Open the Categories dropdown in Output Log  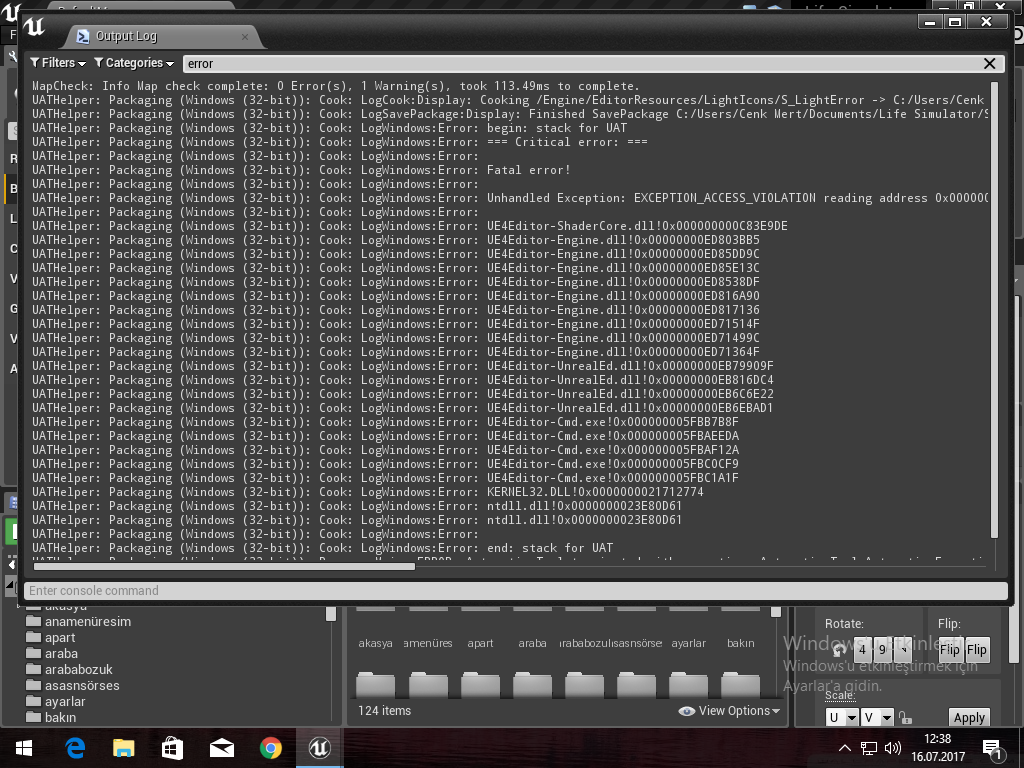click(134, 63)
